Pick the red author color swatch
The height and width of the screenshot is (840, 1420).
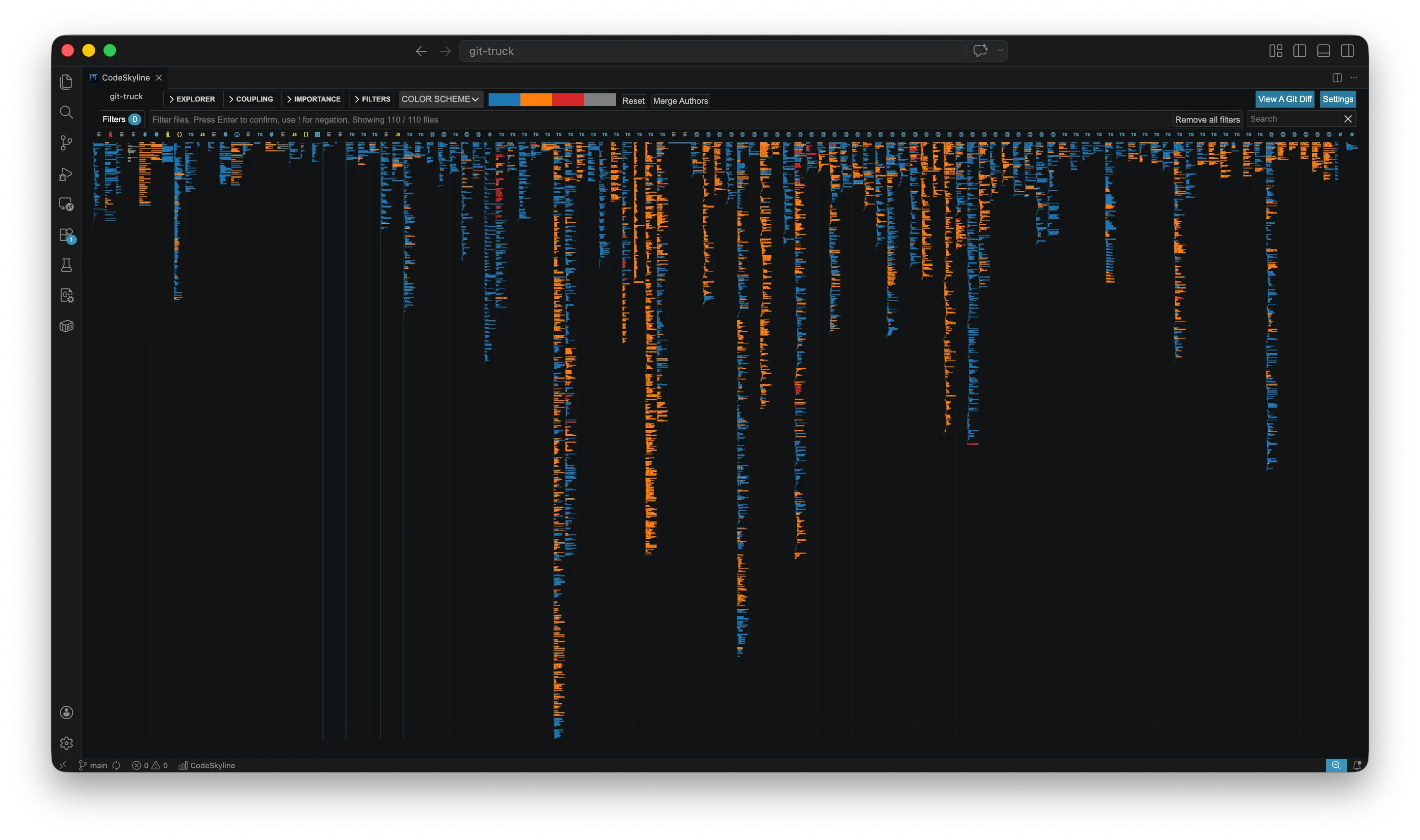(567, 100)
